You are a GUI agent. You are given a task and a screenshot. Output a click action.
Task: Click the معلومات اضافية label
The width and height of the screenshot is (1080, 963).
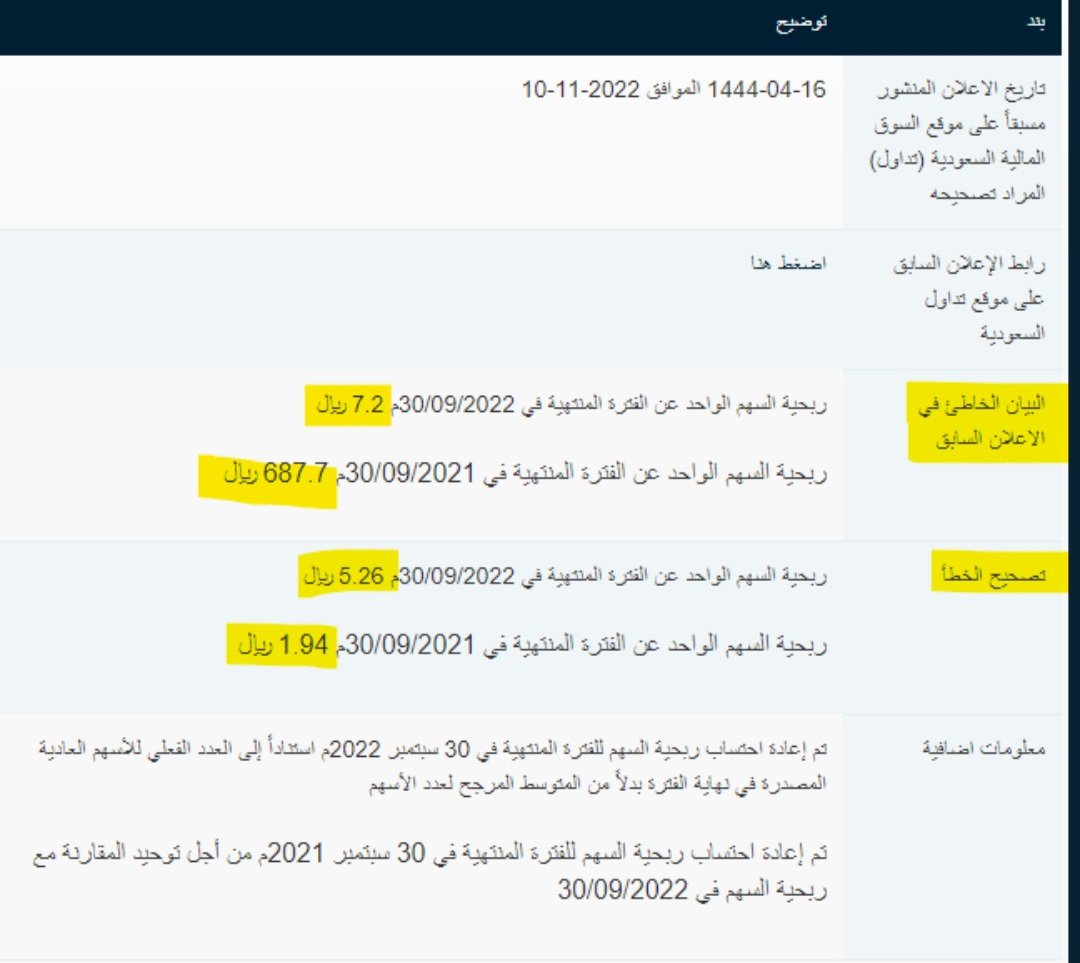tap(984, 748)
